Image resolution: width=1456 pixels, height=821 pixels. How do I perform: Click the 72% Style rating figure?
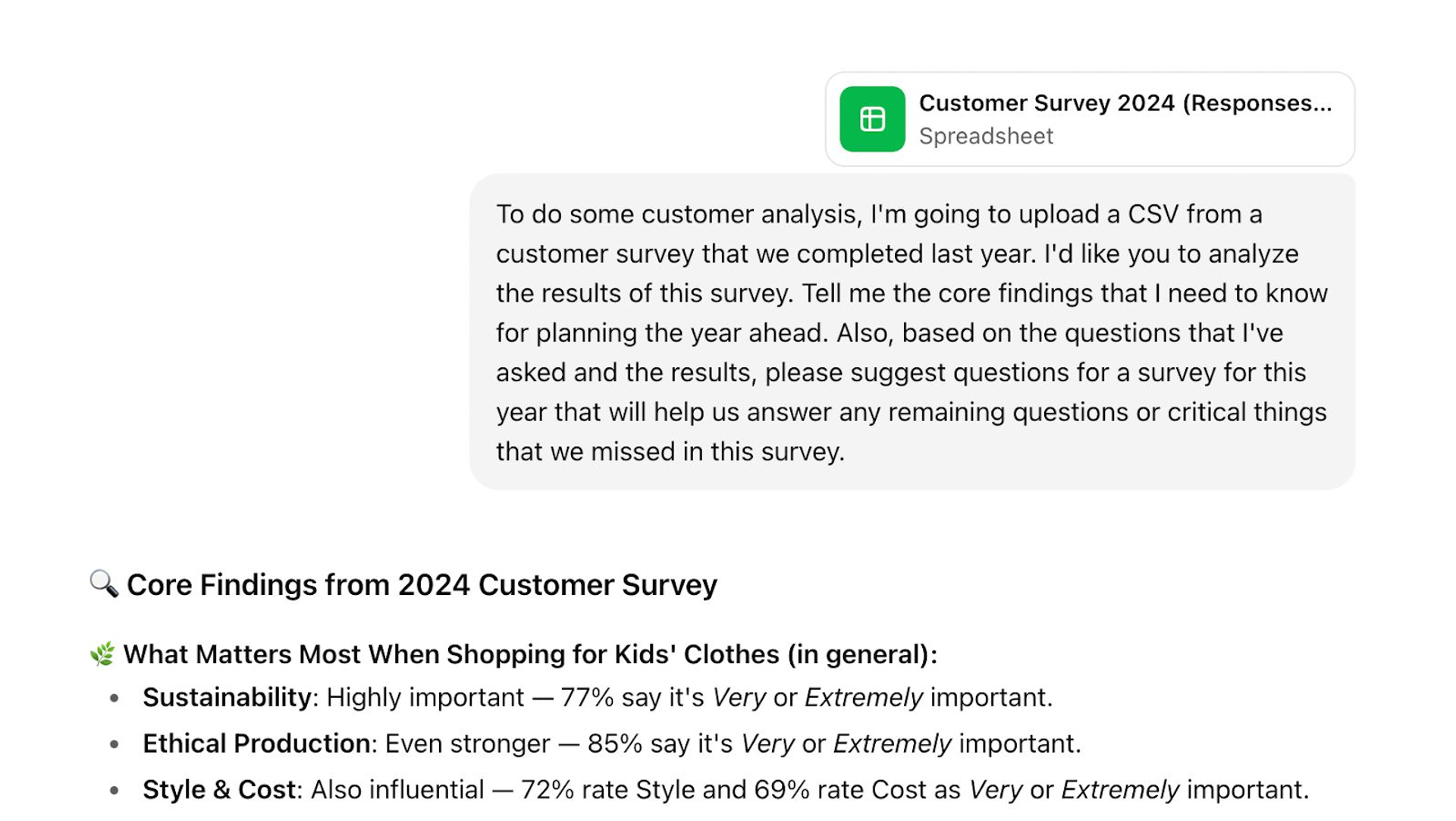547,790
